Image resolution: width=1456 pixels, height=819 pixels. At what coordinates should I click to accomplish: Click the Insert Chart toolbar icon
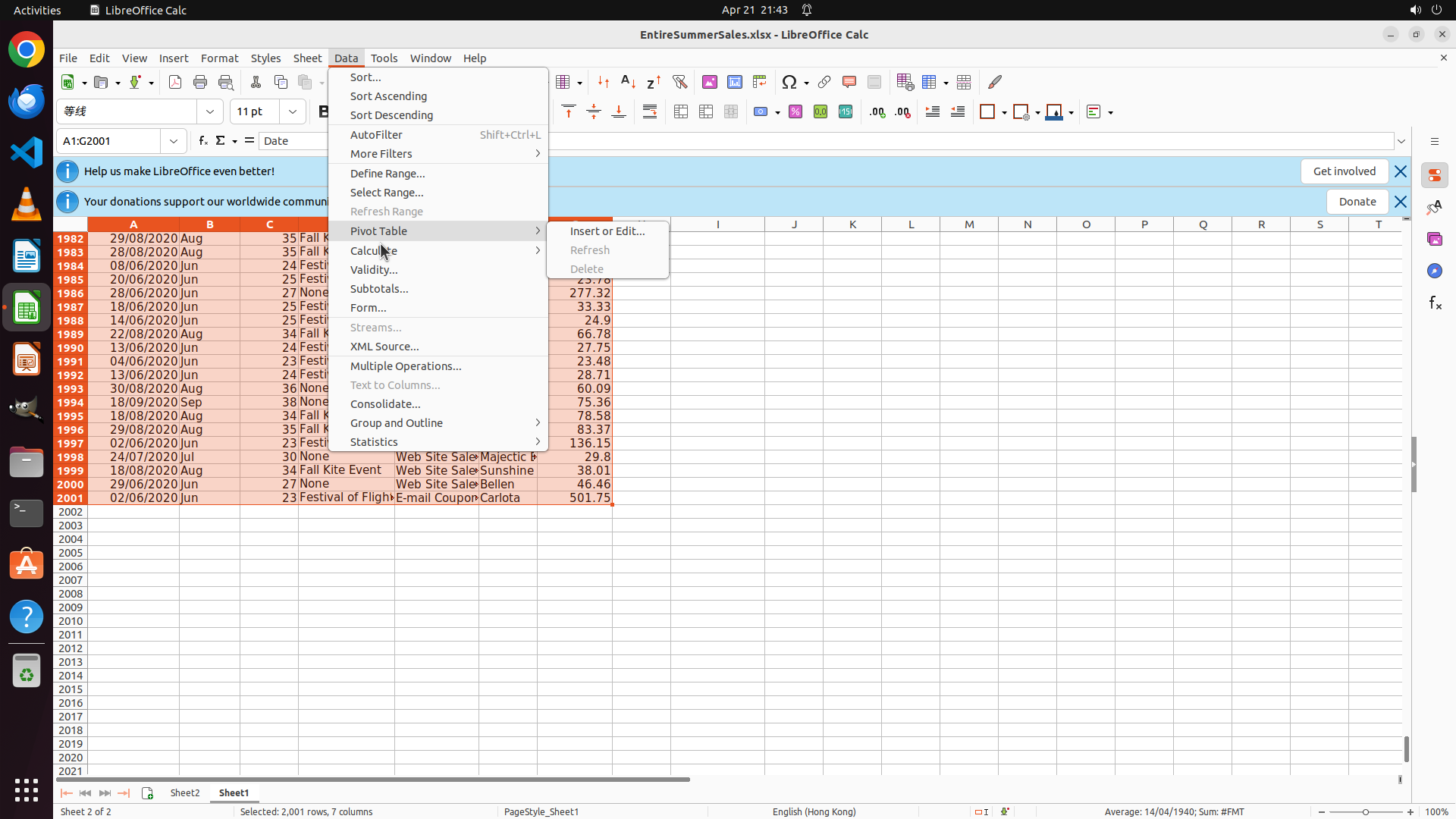tap(735, 82)
